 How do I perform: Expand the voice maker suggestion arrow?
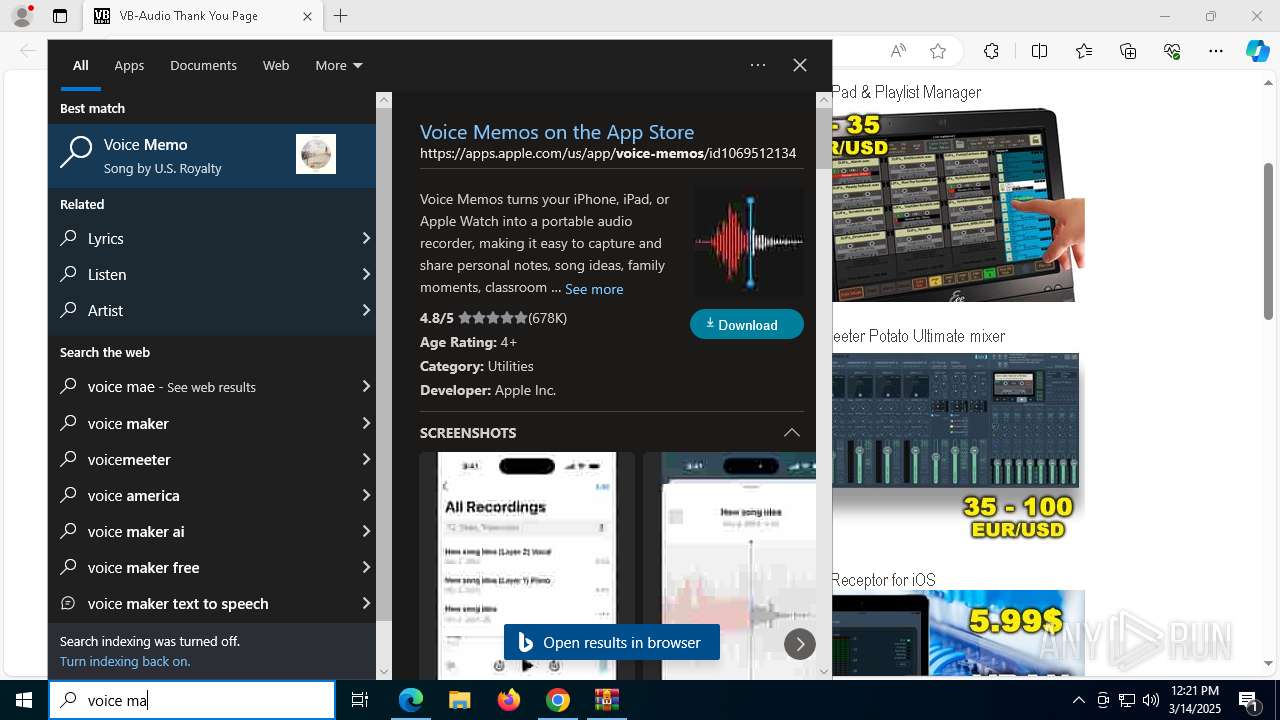pos(366,423)
